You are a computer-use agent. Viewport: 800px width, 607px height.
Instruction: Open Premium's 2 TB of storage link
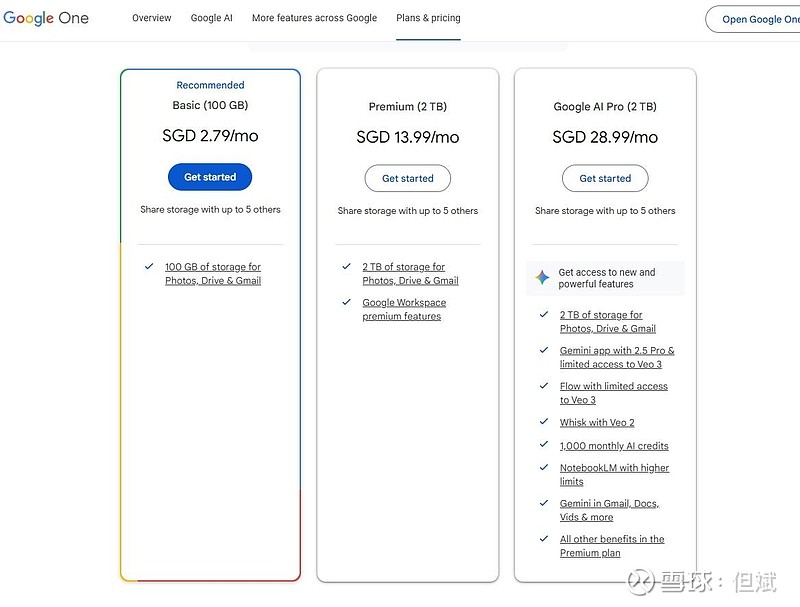pyautogui.click(x=410, y=273)
